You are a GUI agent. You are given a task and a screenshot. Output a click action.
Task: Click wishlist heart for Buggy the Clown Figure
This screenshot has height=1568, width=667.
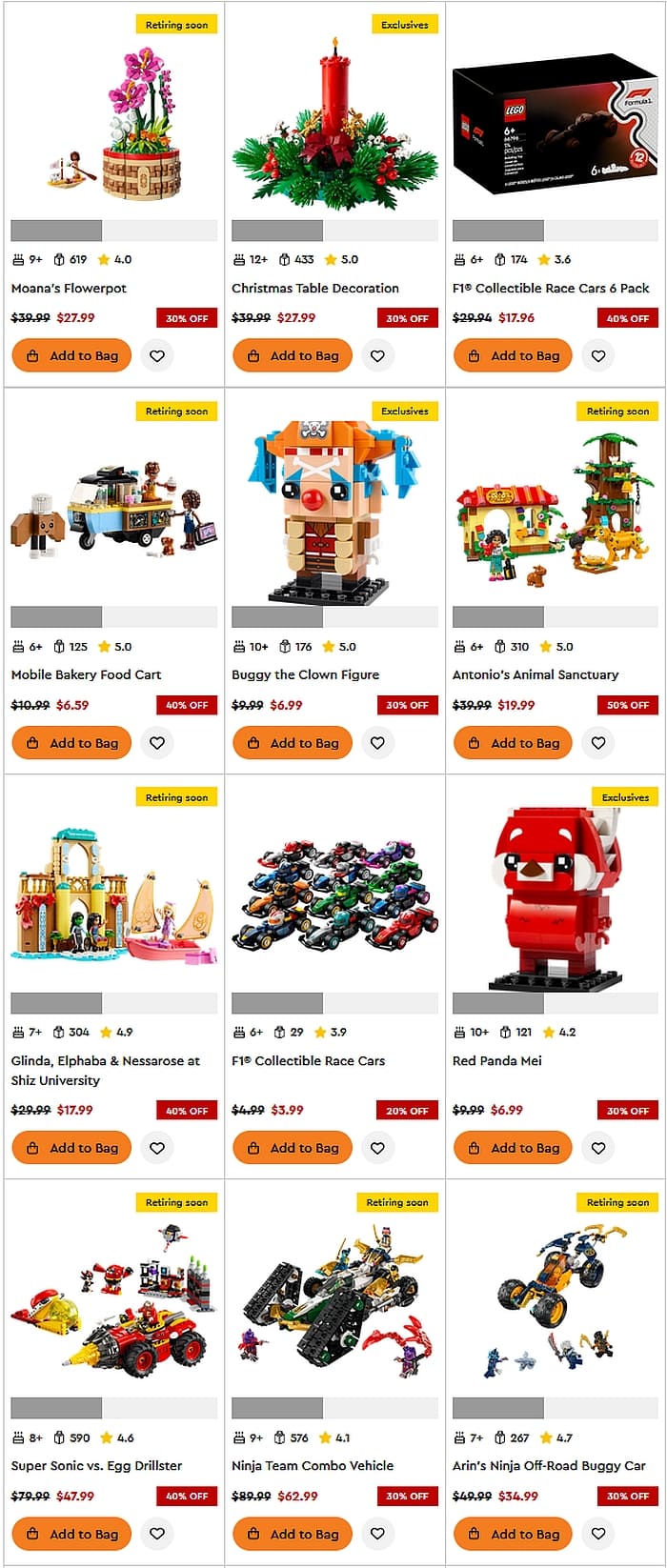[377, 743]
